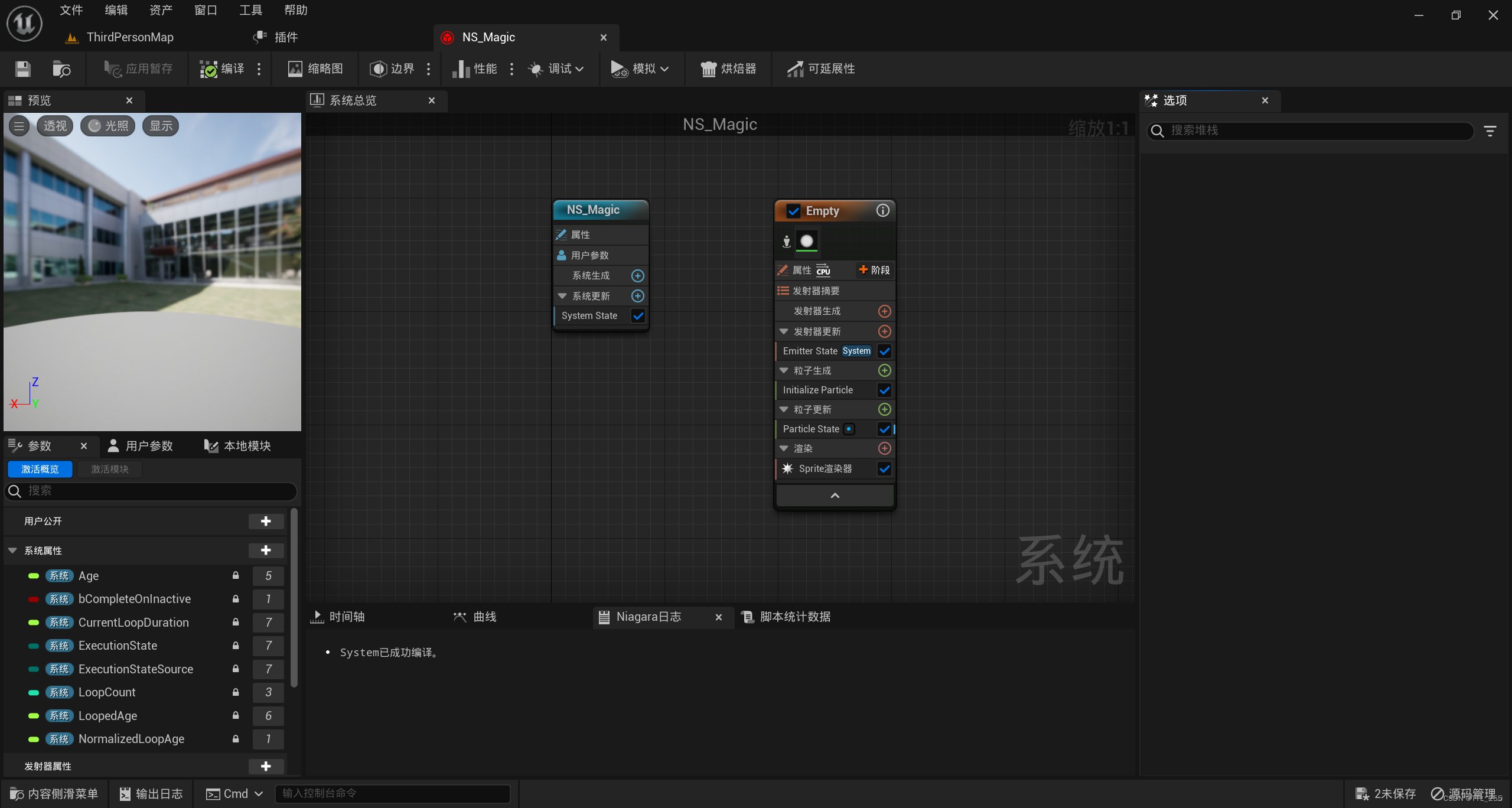Add a new 用户公开 parameter
The image size is (1512, 808).
pyautogui.click(x=266, y=522)
